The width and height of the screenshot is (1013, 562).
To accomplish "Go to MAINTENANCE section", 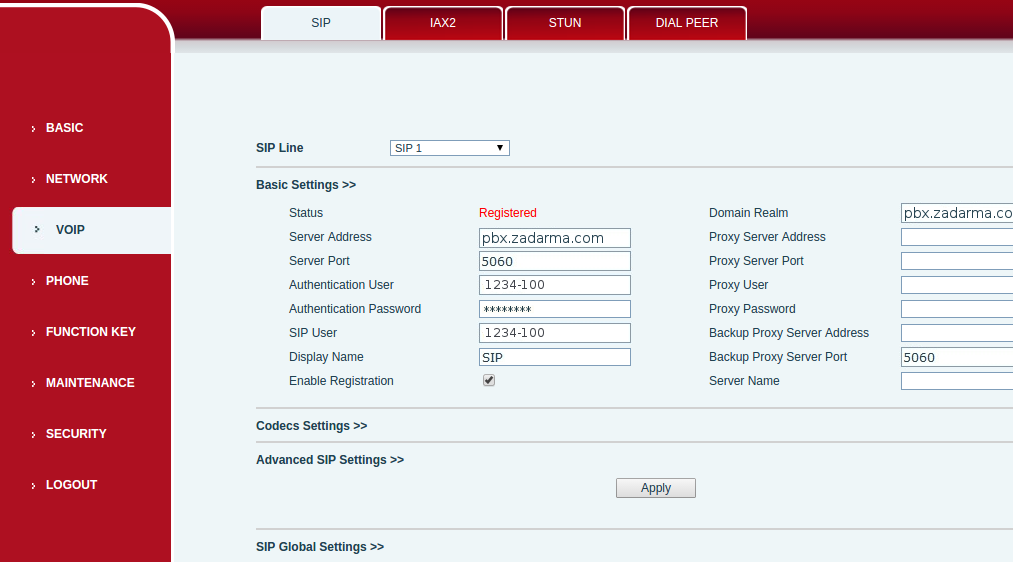I will tap(89, 383).
